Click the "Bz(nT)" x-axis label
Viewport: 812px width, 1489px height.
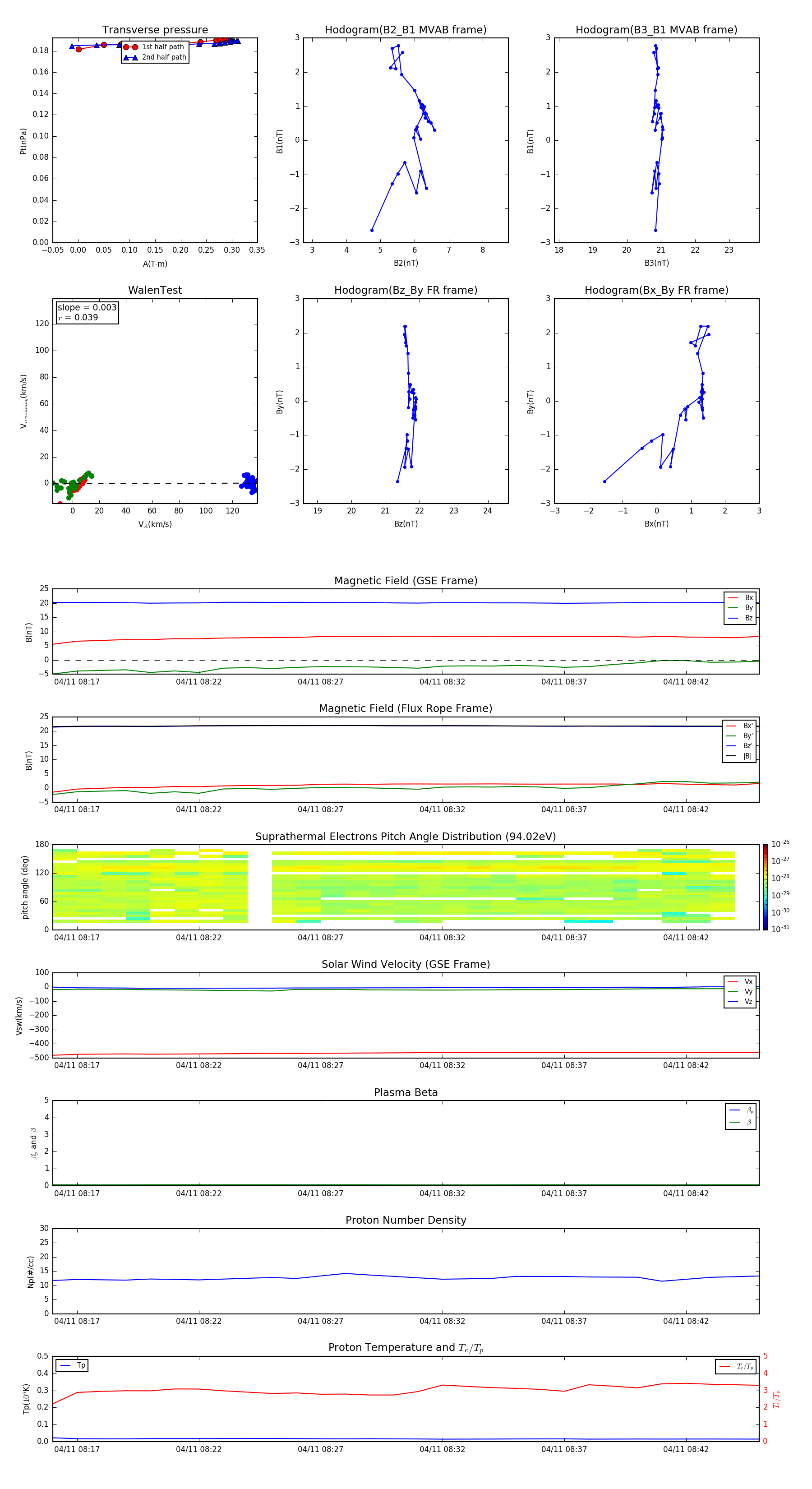406,524
